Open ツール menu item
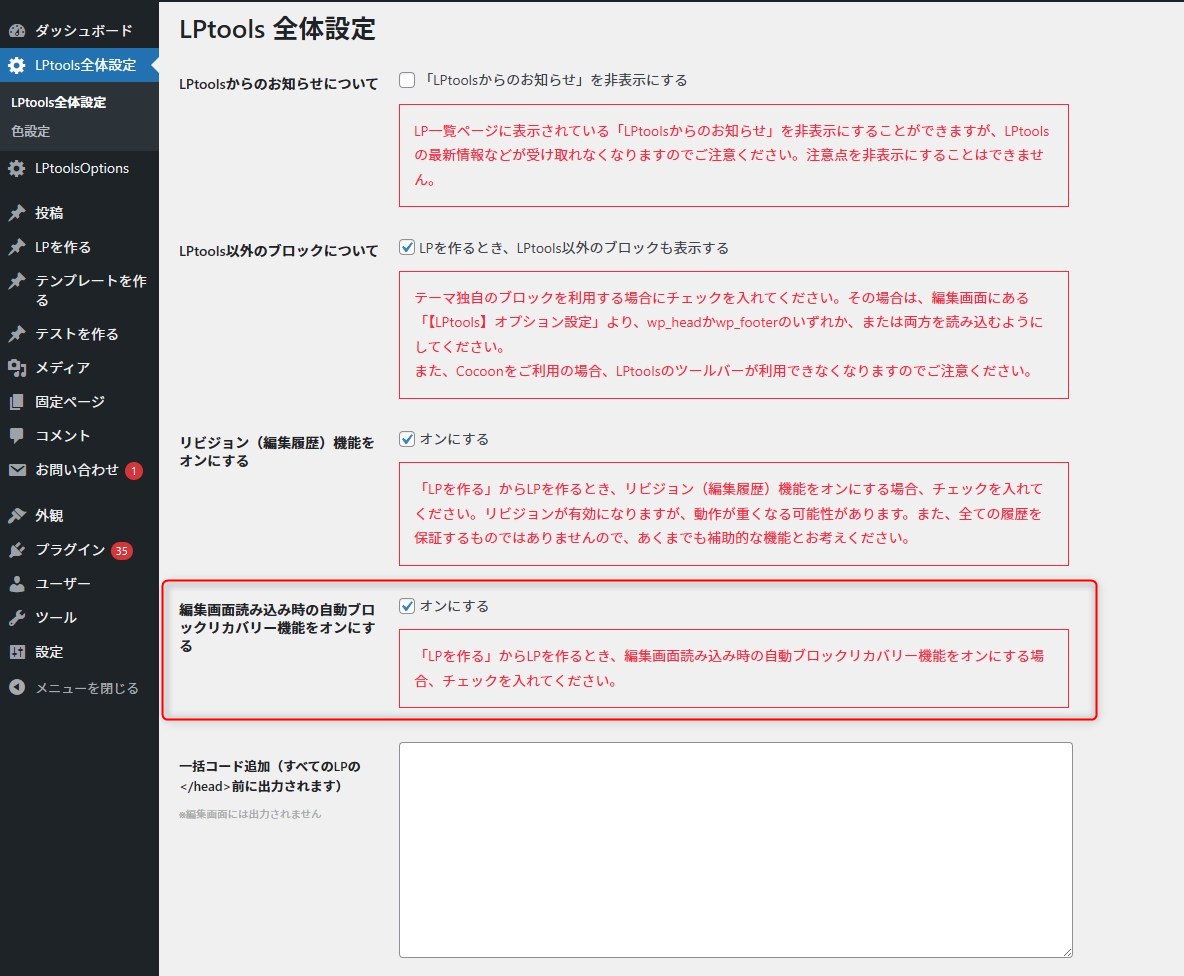 click(x=79, y=617)
